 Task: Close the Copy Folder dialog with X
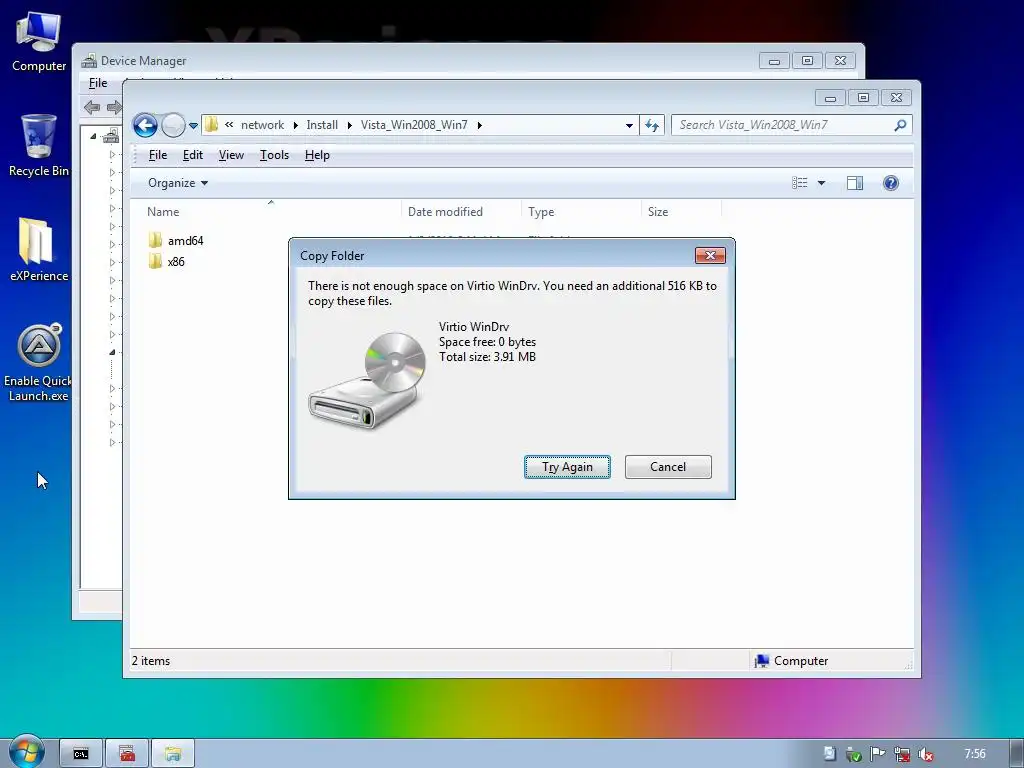[x=711, y=255]
